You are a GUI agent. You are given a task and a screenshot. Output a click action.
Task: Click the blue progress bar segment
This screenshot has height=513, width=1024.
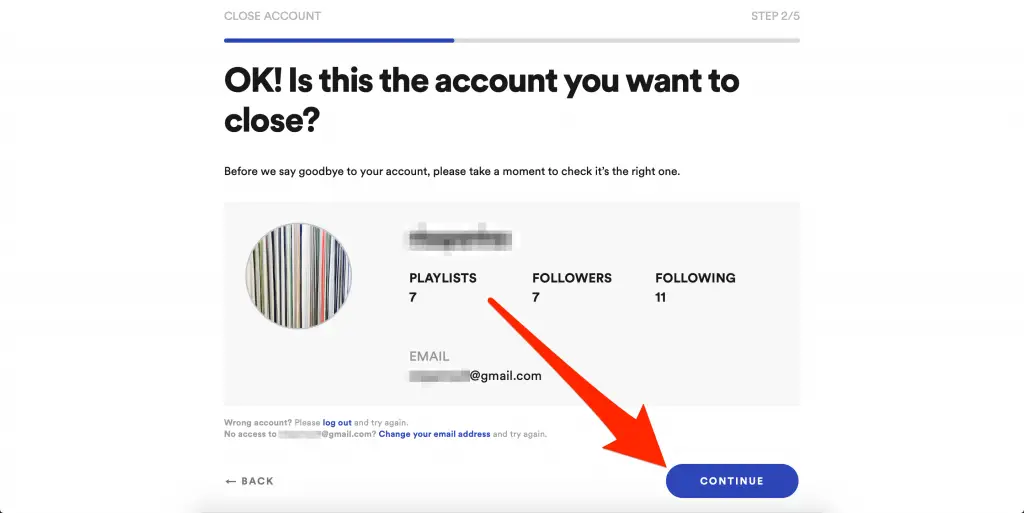click(339, 40)
